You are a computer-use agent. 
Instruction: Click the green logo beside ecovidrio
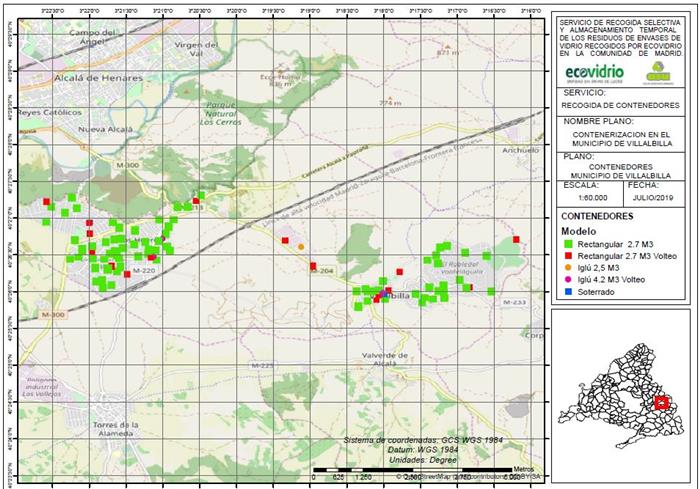[x=658, y=72]
